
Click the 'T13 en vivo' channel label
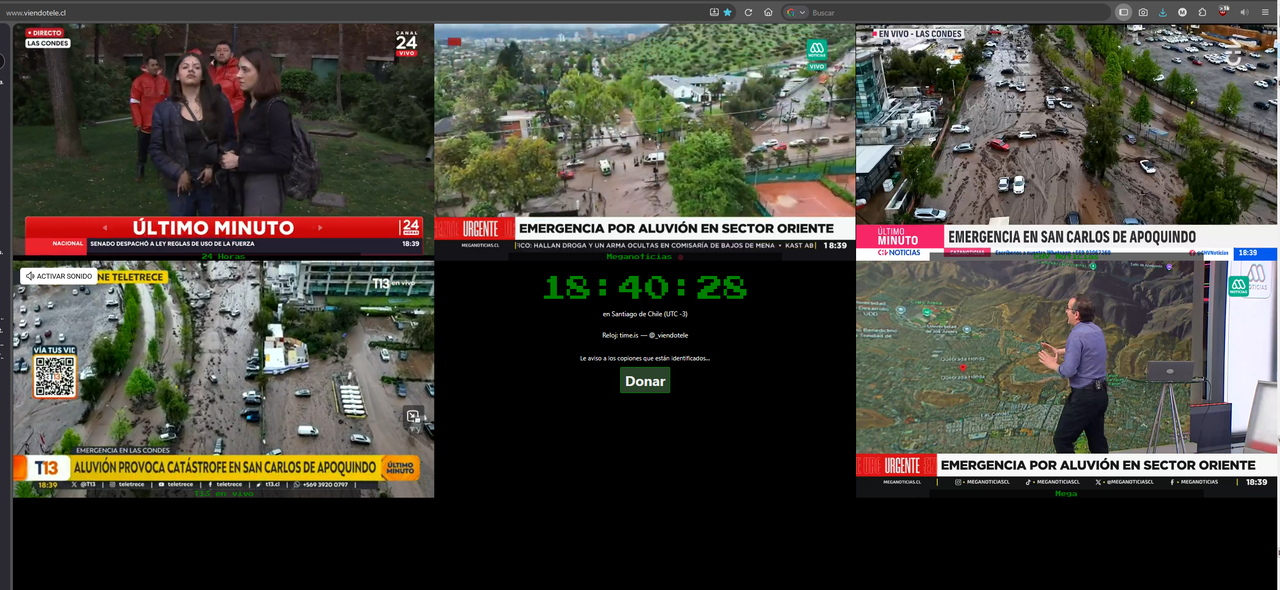click(x=223, y=493)
